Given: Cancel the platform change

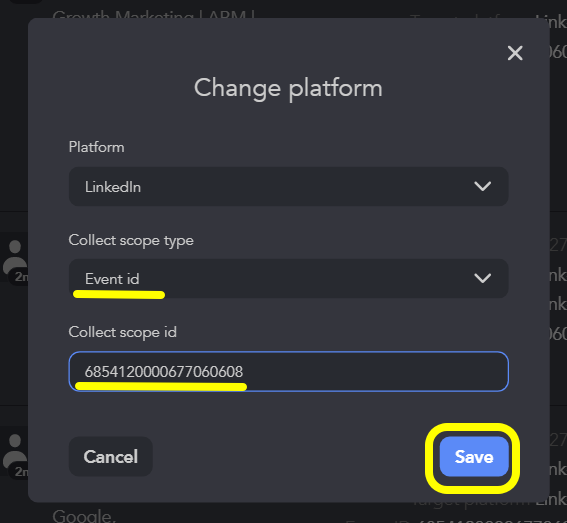Looking at the screenshot, I should point(111,456).
